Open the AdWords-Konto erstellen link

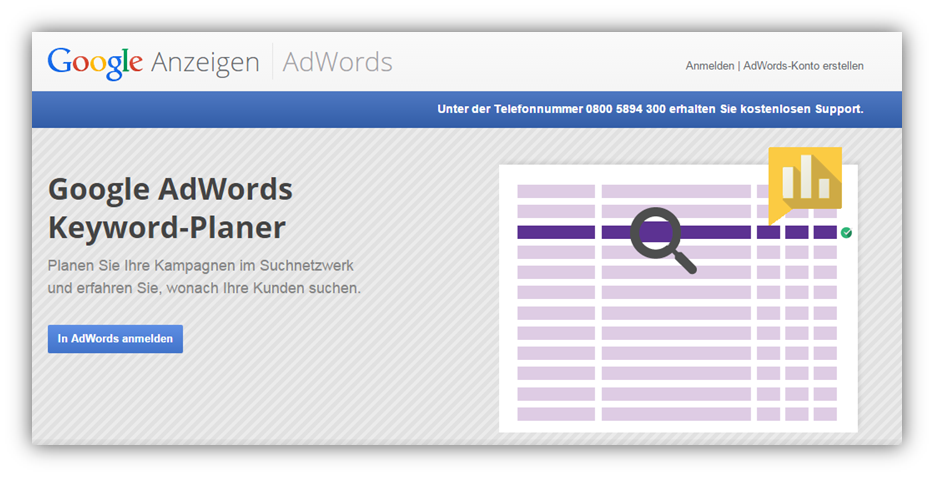point(803,66)
